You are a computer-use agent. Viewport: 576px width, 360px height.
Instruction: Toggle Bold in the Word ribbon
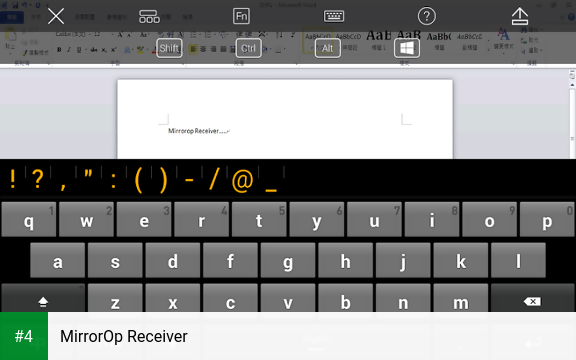(x=59, y=50)
